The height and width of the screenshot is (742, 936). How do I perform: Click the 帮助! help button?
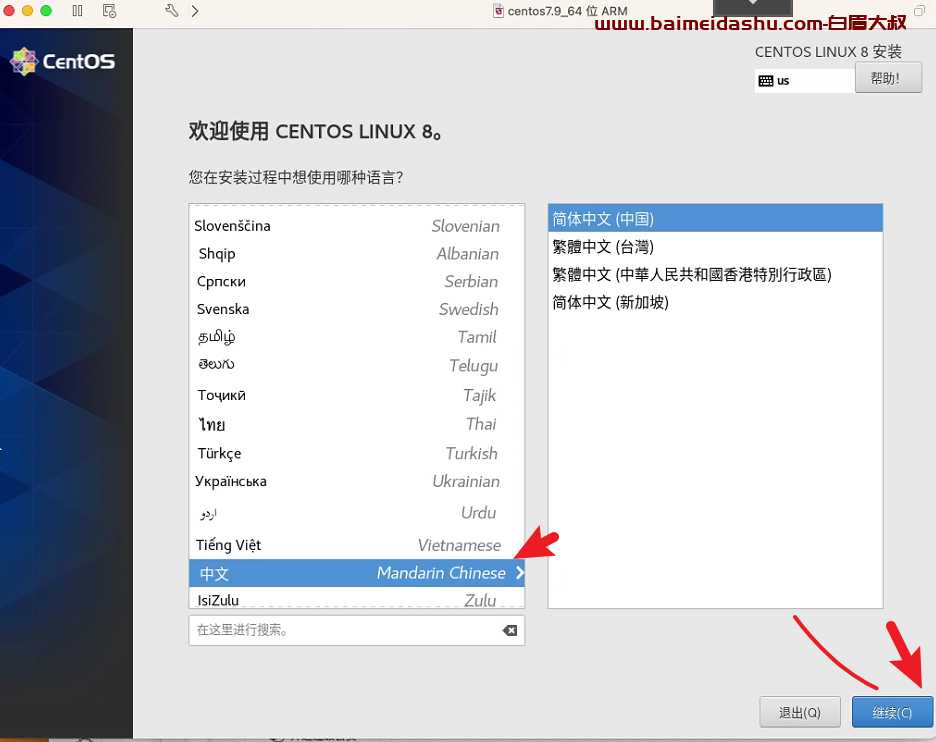[888, 78]
